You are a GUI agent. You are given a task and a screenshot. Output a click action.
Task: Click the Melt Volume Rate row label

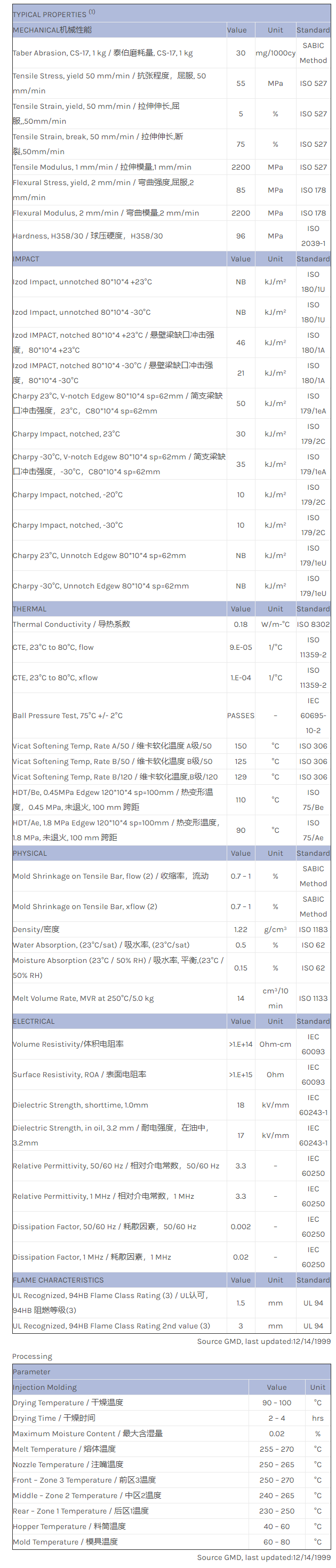pyautogui.click(x=83, y=998)
